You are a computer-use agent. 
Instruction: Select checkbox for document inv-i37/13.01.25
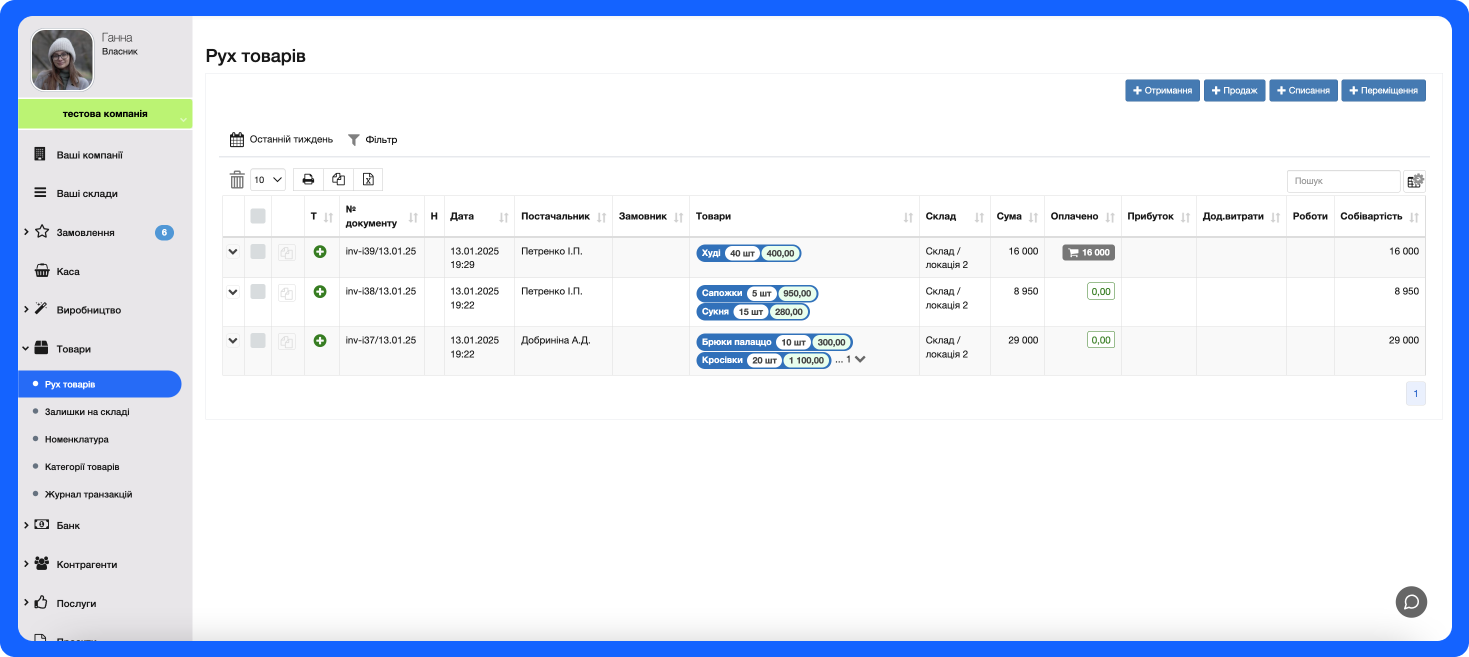click(x=258, y=341)
